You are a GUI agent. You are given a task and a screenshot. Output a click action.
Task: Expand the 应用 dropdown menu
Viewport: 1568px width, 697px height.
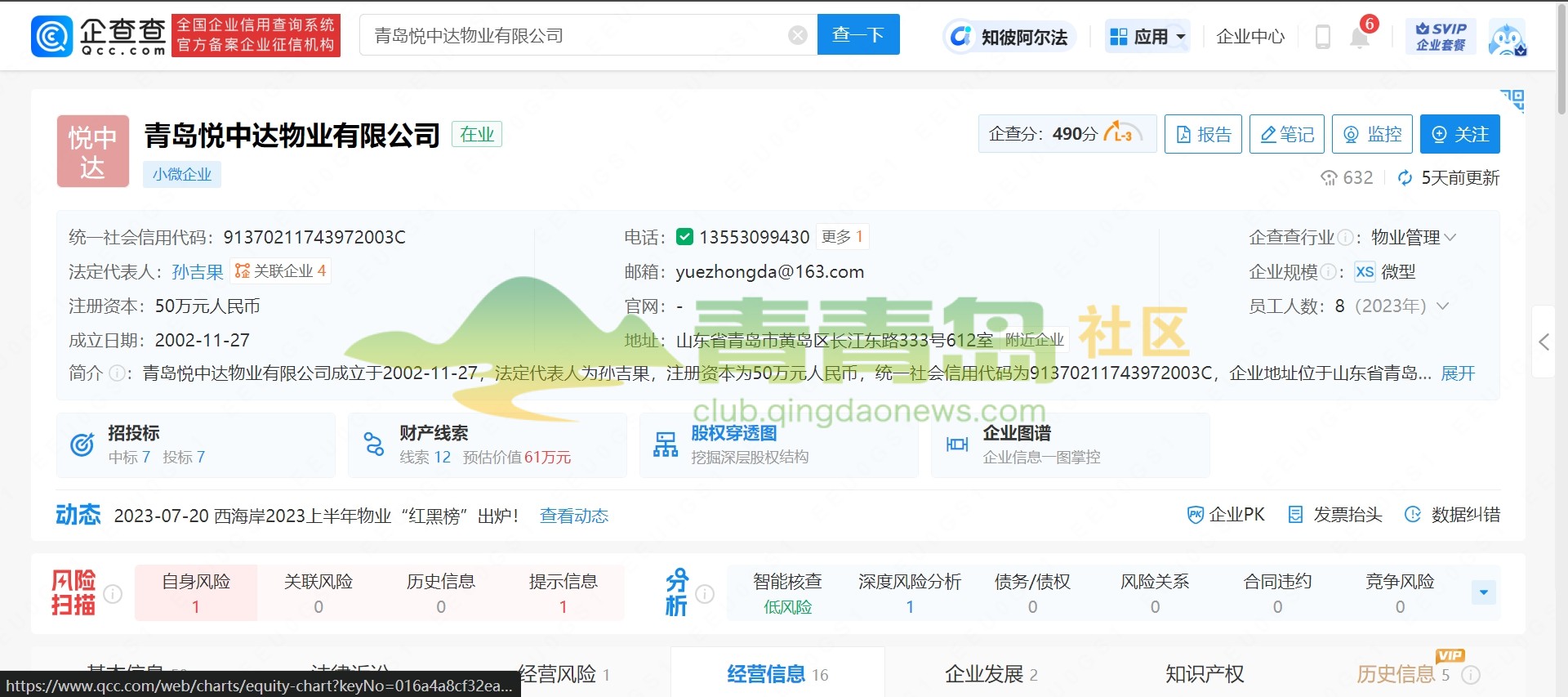pyautogui.click(x=1147, y=37)
